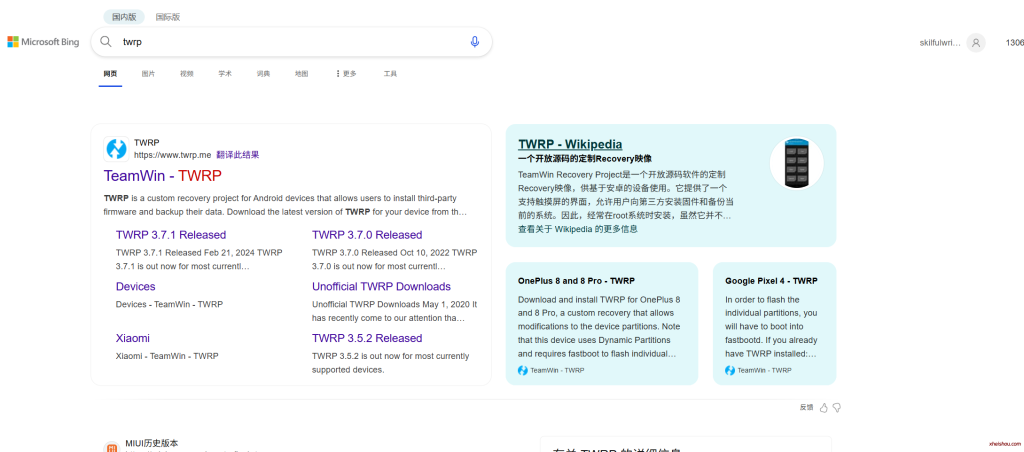Open TWRP 3.5.2 Released link
The width and height of the screenshot is (1024, 452).
367,338
